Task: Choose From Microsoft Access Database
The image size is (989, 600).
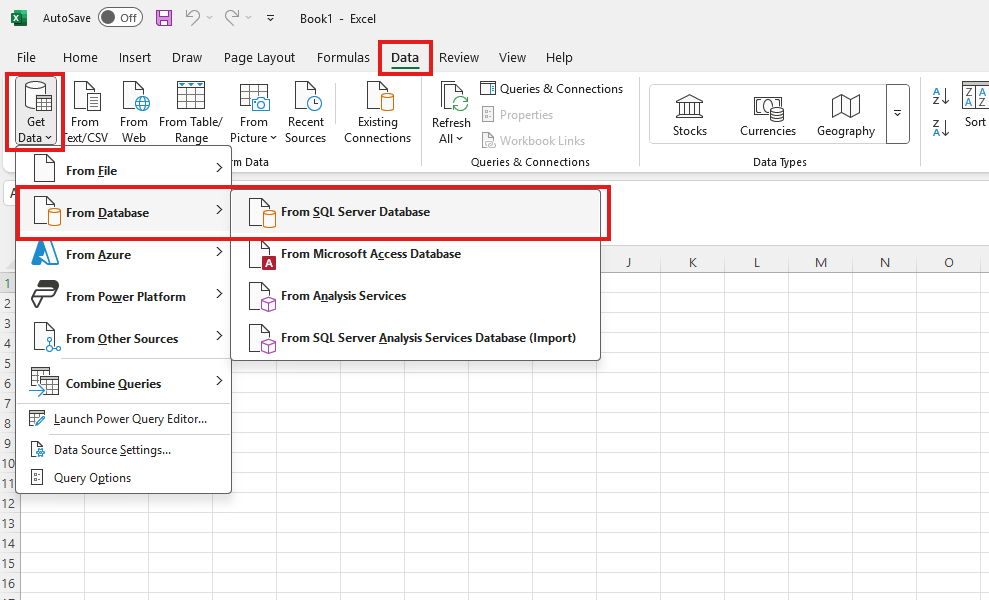Action: tap(416, 254)
